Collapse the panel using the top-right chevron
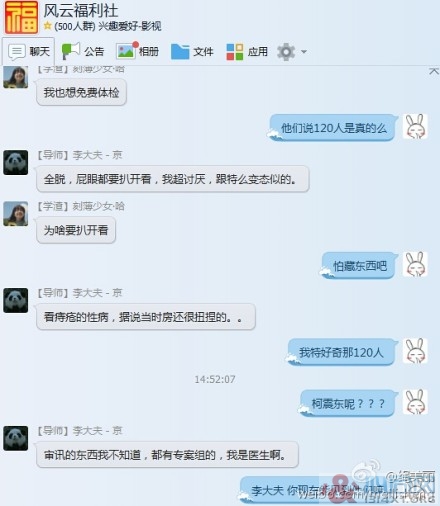The image size is (440, 506). (x=434, y=71)
